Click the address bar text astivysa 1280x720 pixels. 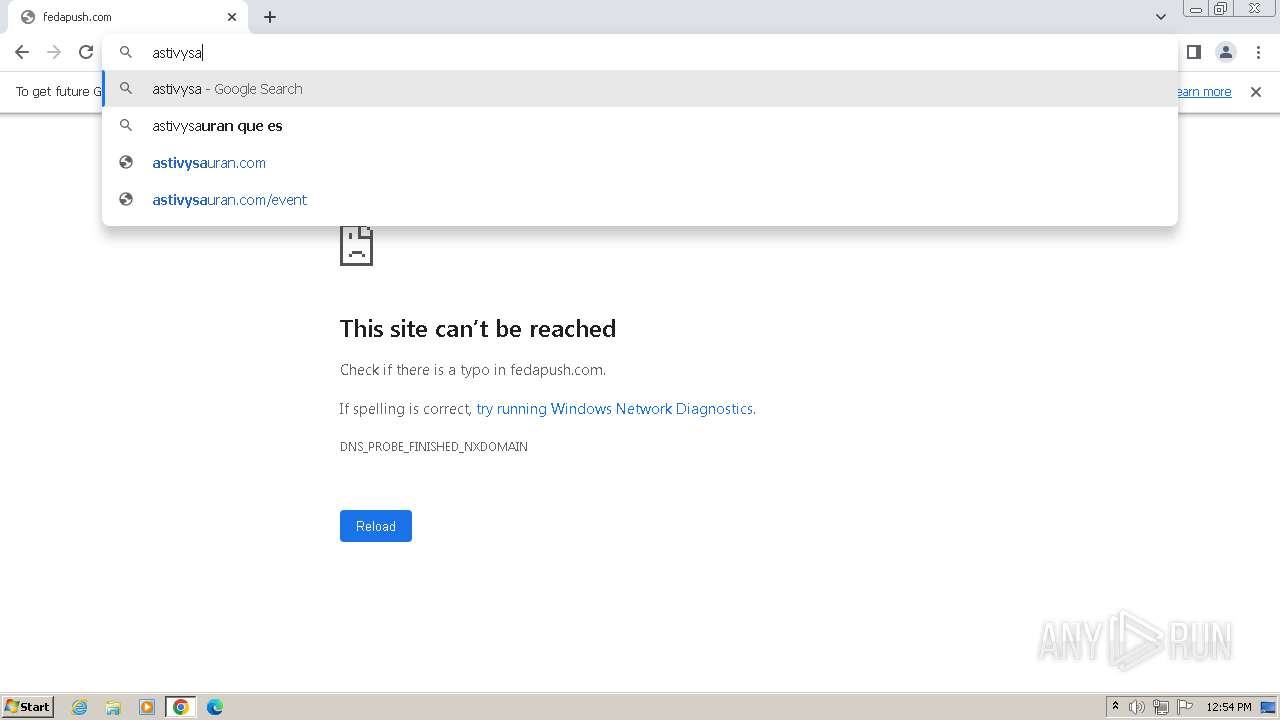[177, 53]
